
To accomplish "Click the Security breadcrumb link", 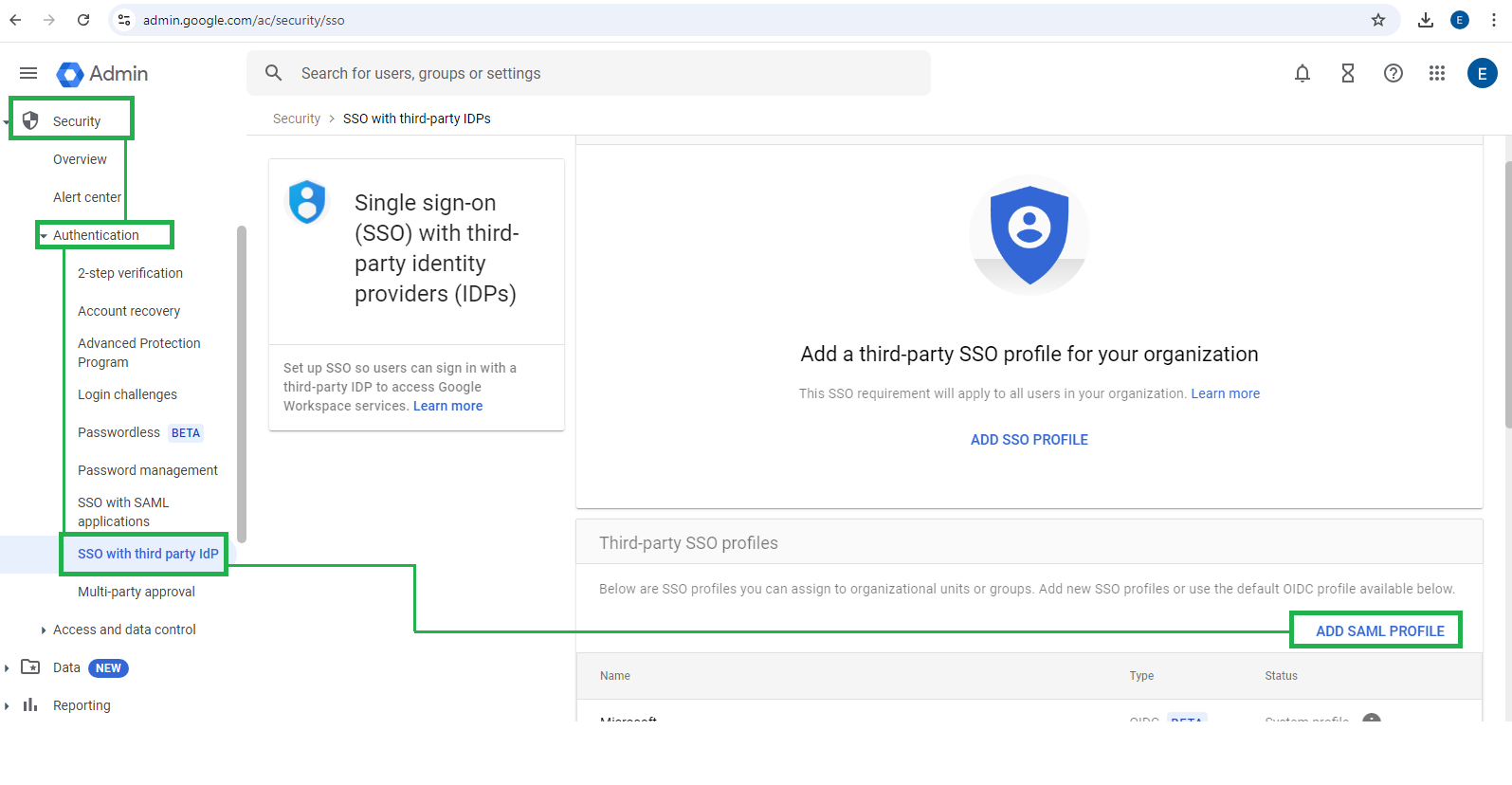I will (x=297, y=119).
